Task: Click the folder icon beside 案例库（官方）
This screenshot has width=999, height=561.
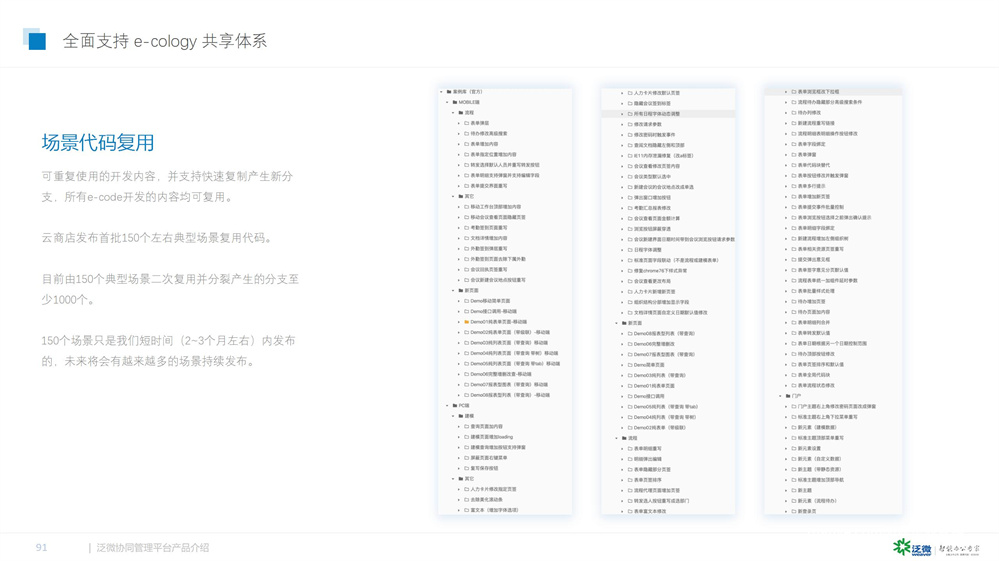Action: pos(449,92)
